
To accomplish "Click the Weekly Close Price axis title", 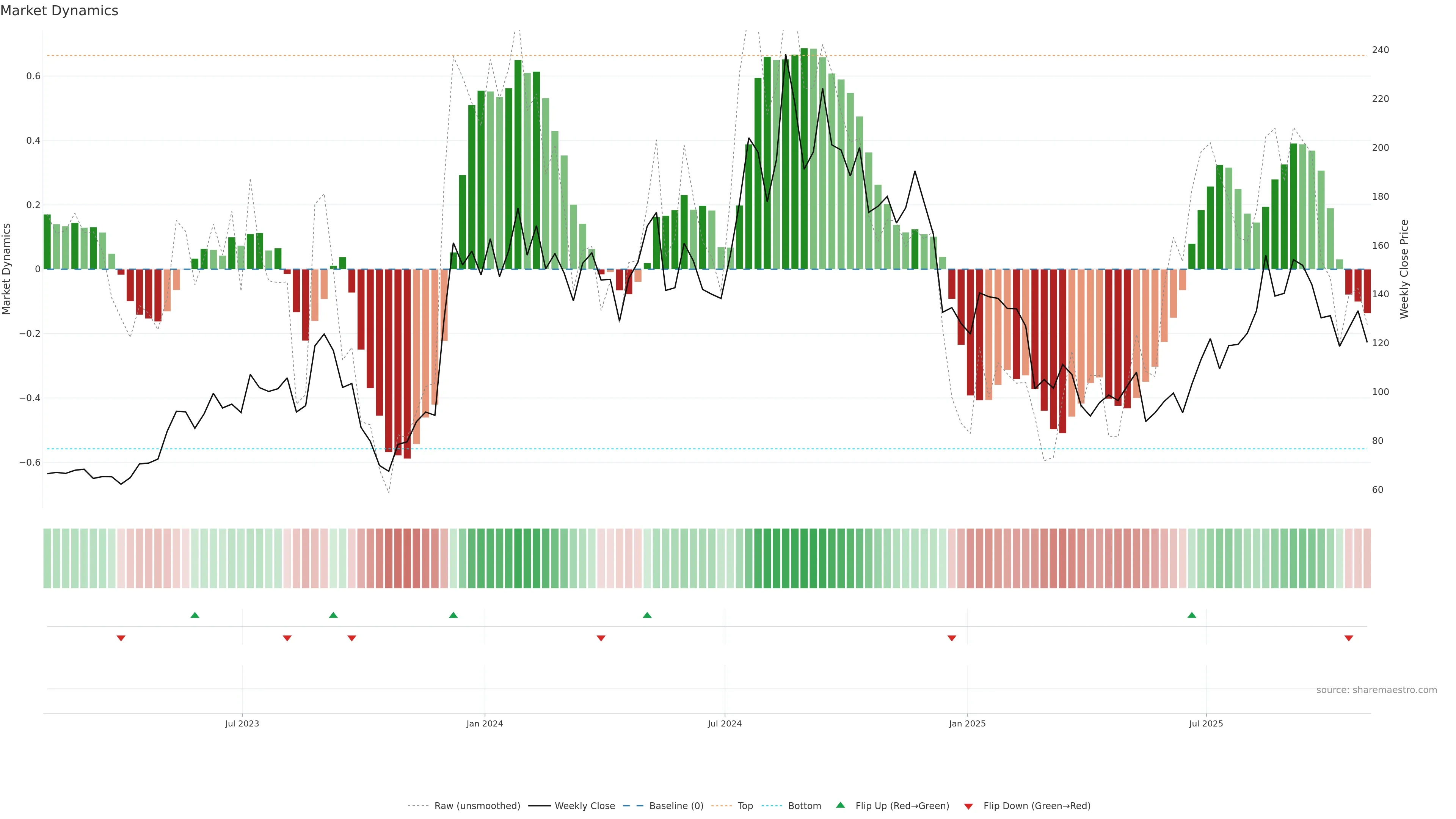I will [x=1404, y=269].
